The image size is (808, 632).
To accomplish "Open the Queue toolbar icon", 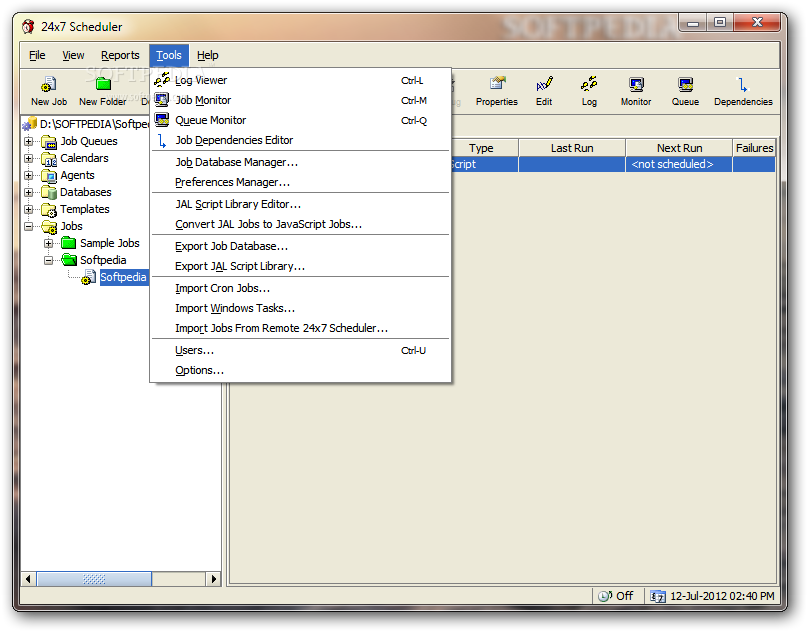I will 685,84.
